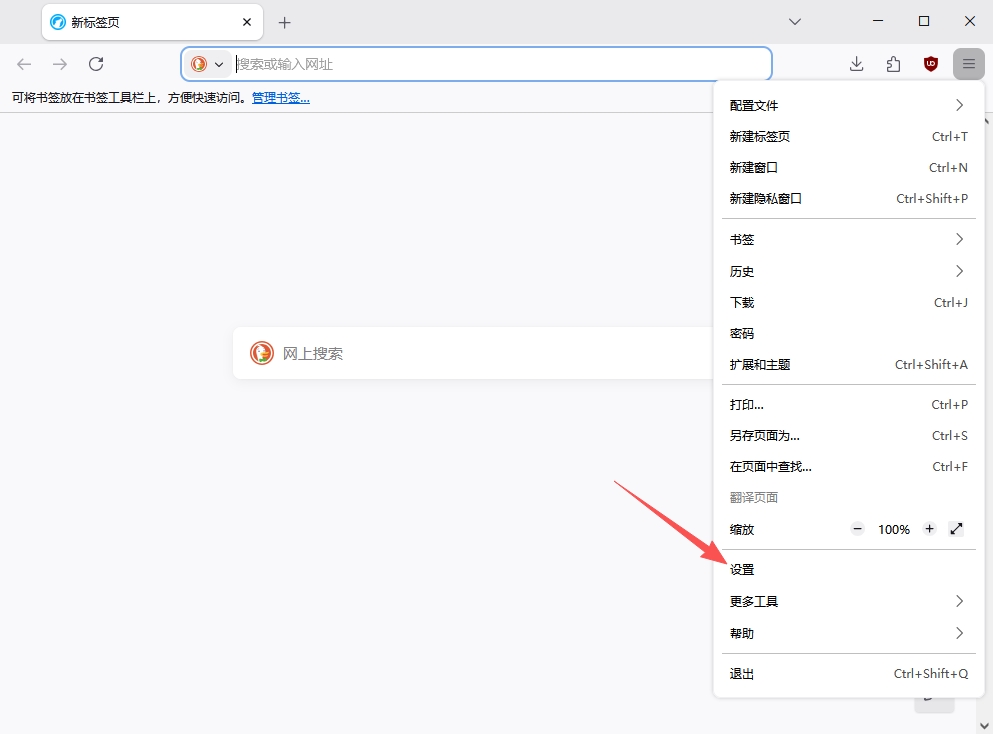Select 设置 from the menu
This screenshot has height=734, width=993.
pyautogui.click(x=849, y=569)
